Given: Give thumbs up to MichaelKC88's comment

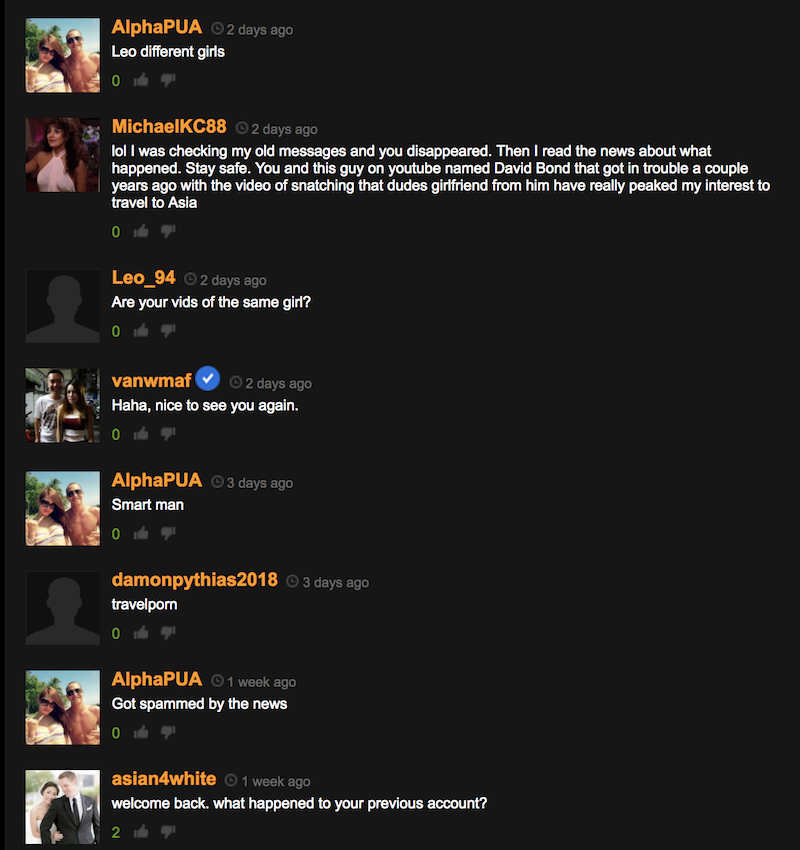Looking at the screenshot, I should (x=141, y=231).
